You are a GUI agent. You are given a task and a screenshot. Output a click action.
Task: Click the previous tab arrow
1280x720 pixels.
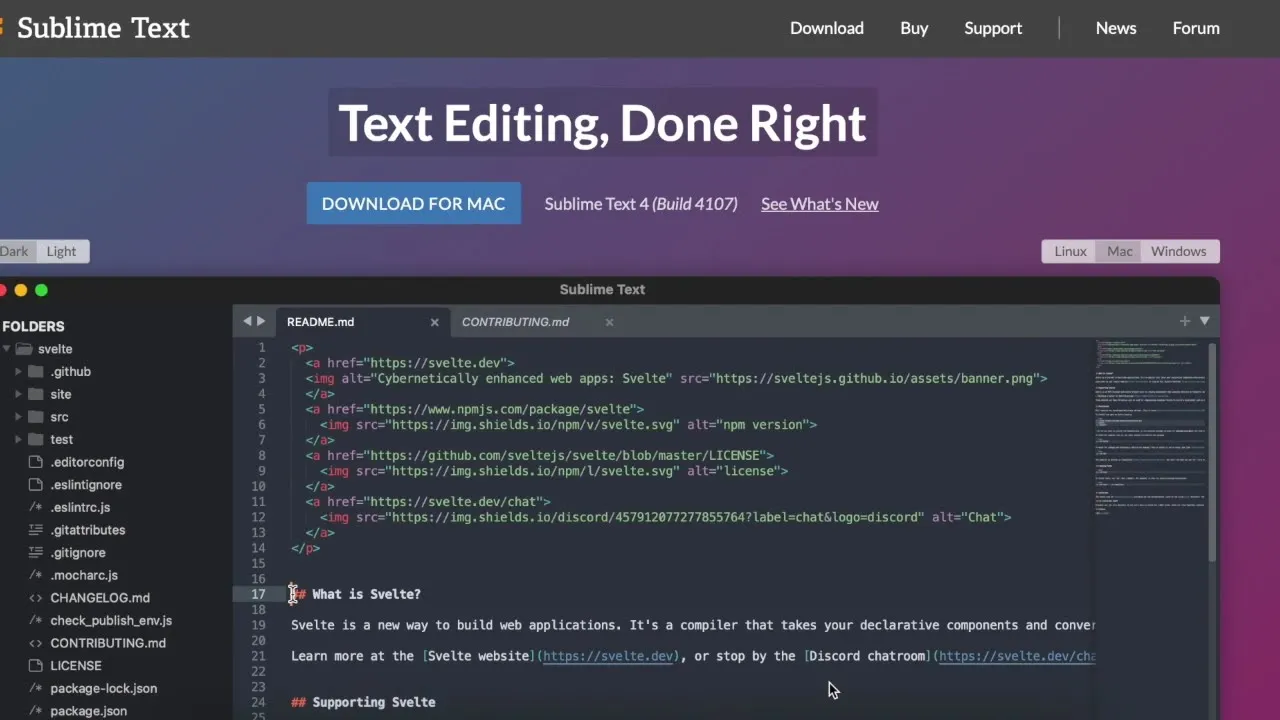click(x=247, y=321)
